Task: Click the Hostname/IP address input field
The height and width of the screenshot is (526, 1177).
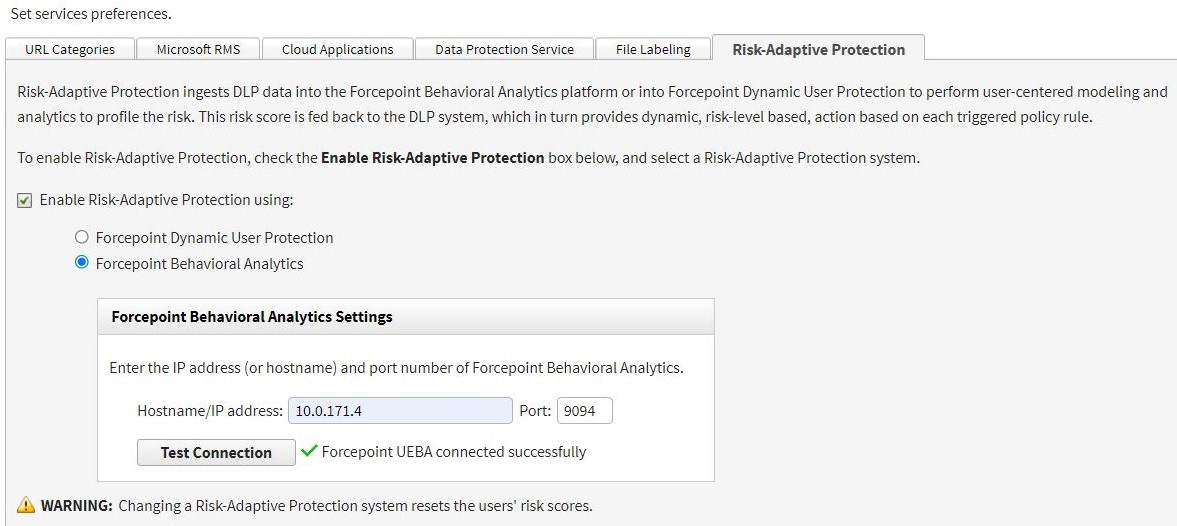Action: 400,411
